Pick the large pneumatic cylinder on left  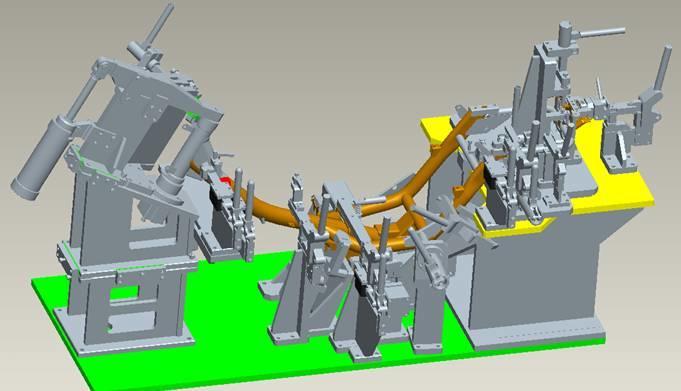coord(43,158)
